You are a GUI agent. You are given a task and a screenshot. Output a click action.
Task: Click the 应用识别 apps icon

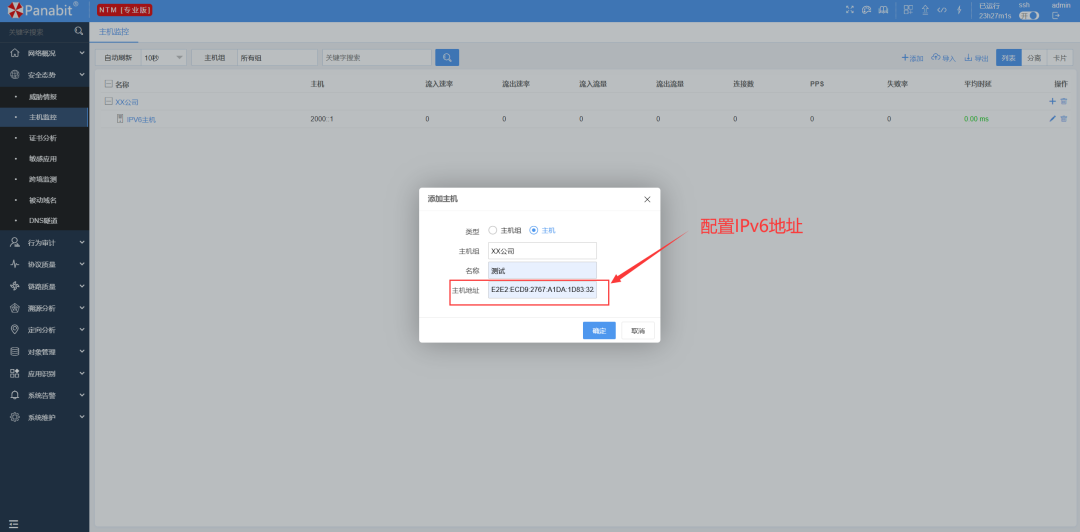(x=14, y=374)
